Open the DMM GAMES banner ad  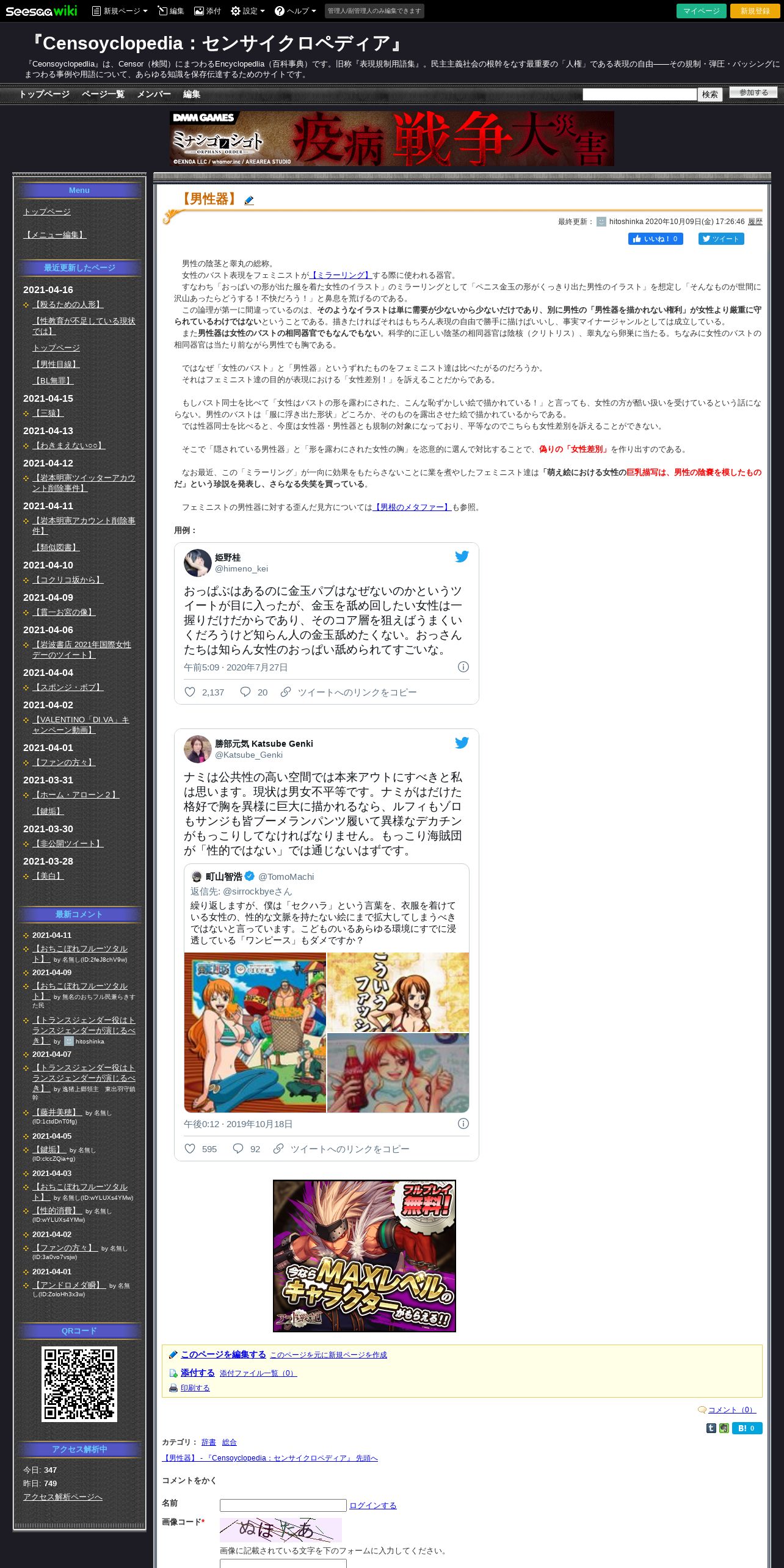[391, 138]
